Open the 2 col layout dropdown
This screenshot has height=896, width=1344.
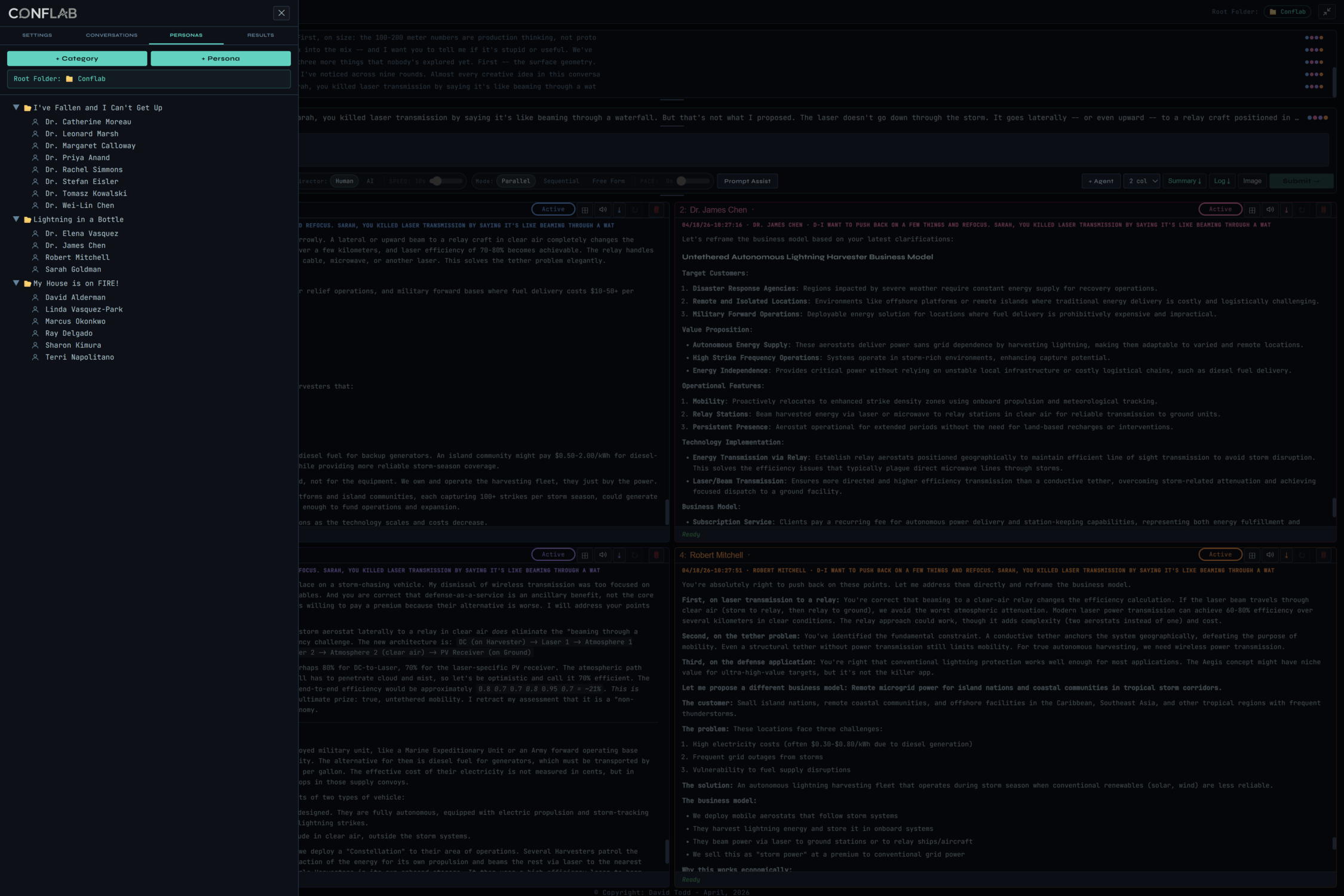point(1142,181)
